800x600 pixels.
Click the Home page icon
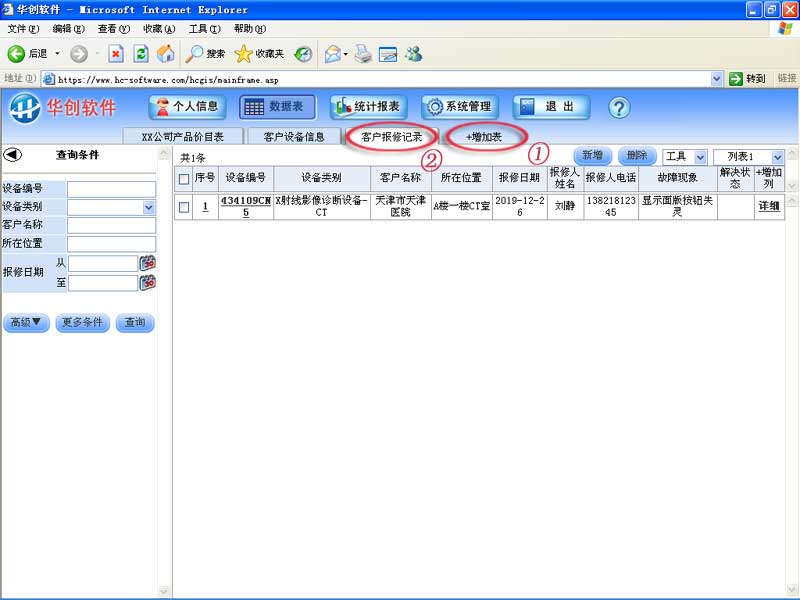pos(165,54)
